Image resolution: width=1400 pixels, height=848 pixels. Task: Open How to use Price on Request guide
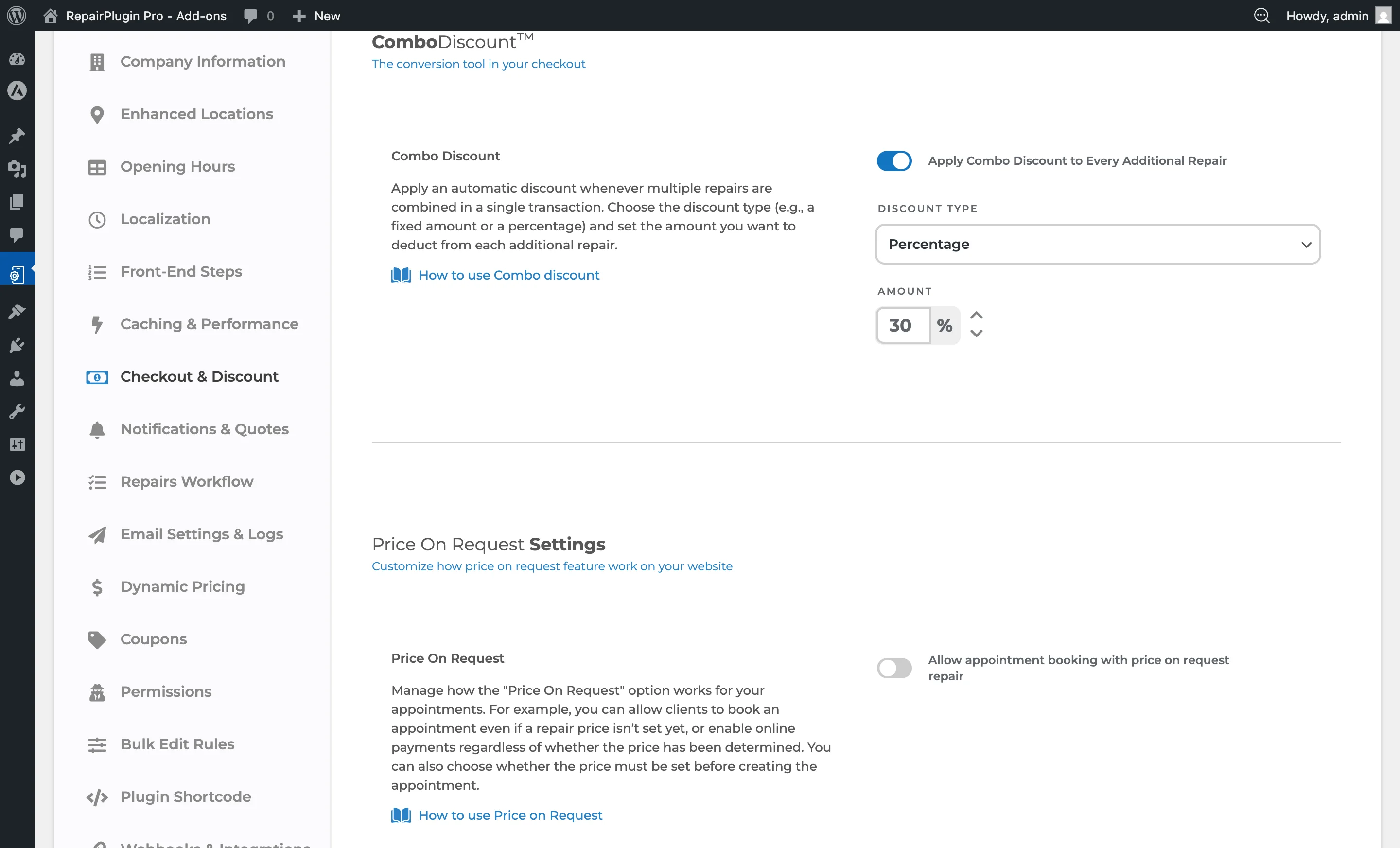pos(510,815)
